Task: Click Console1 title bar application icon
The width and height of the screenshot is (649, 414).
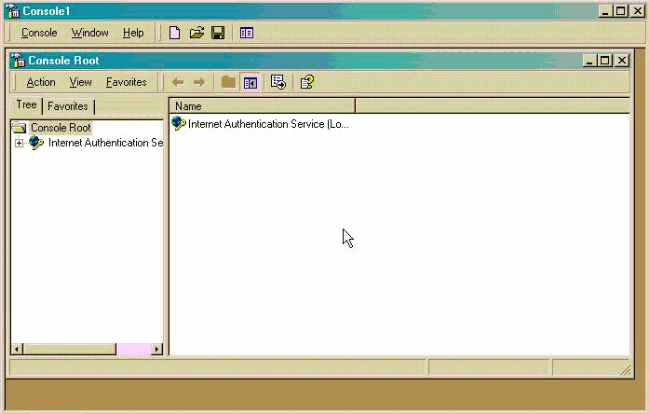Action: click(x=13, y=11)
